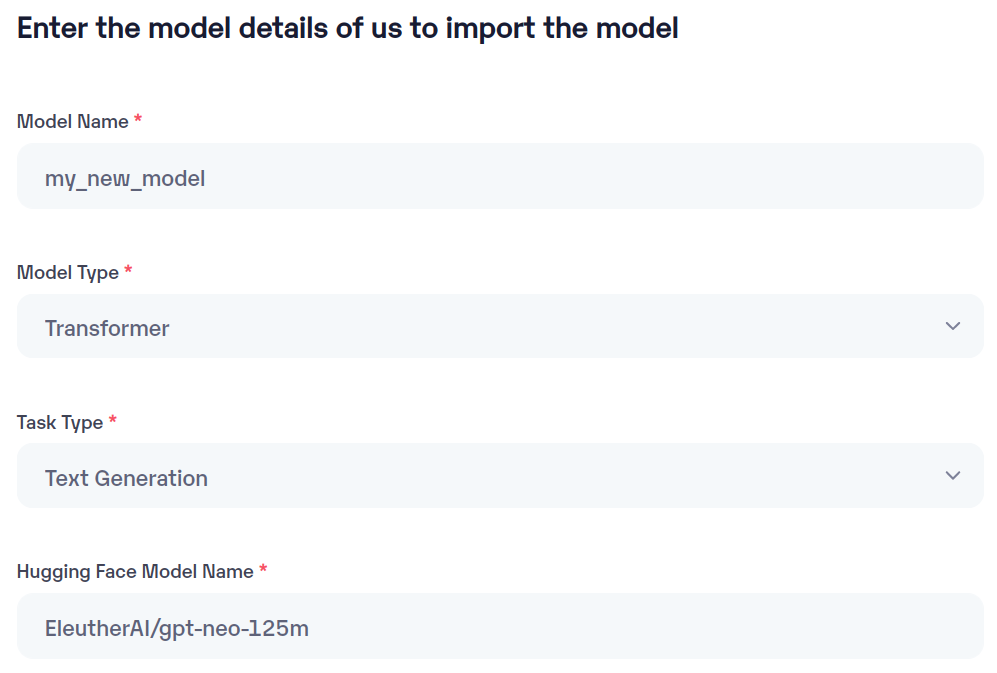This screenshot has width=997, height=673.
Task: Click the word "Enter" in the heading
Action: (53, 28)
